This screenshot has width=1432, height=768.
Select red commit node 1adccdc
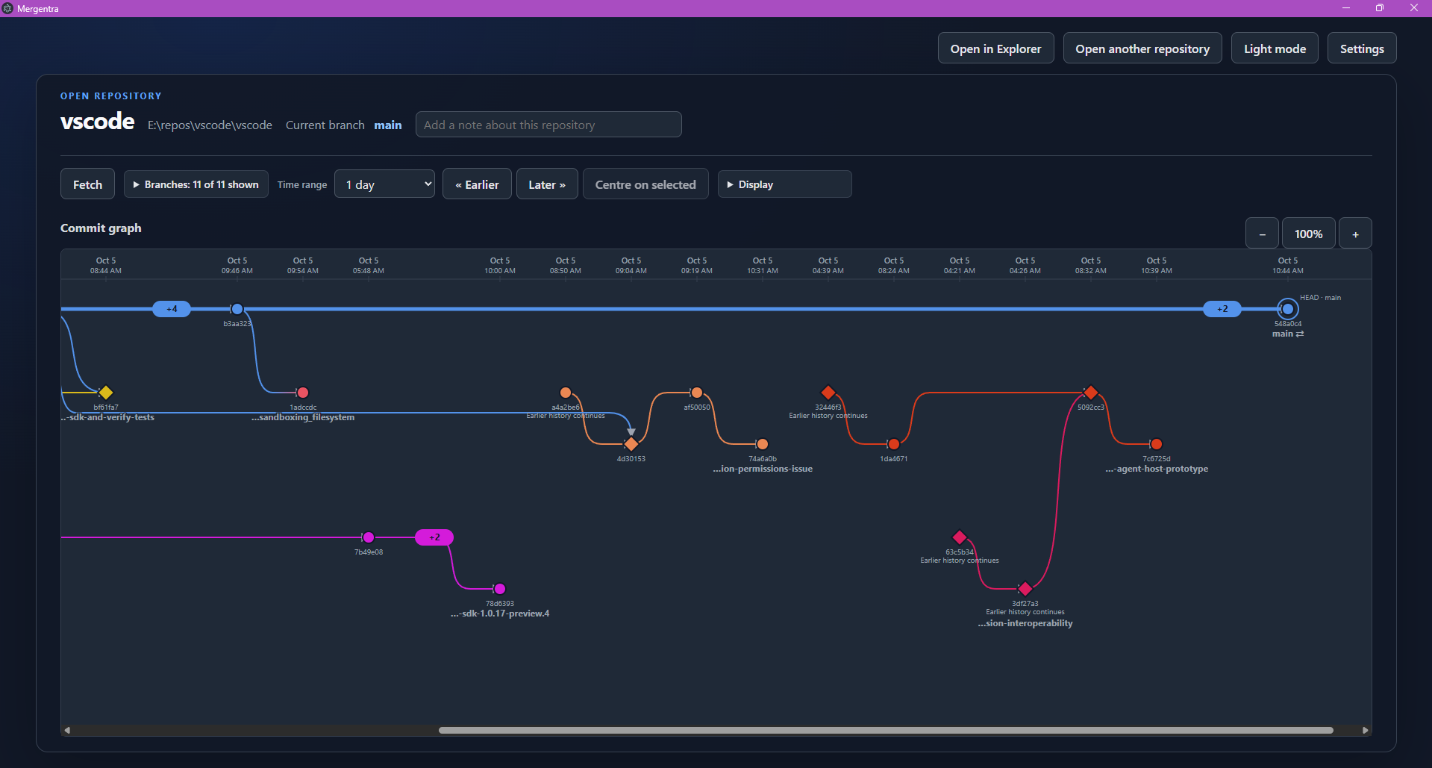(x=303, y=392)
